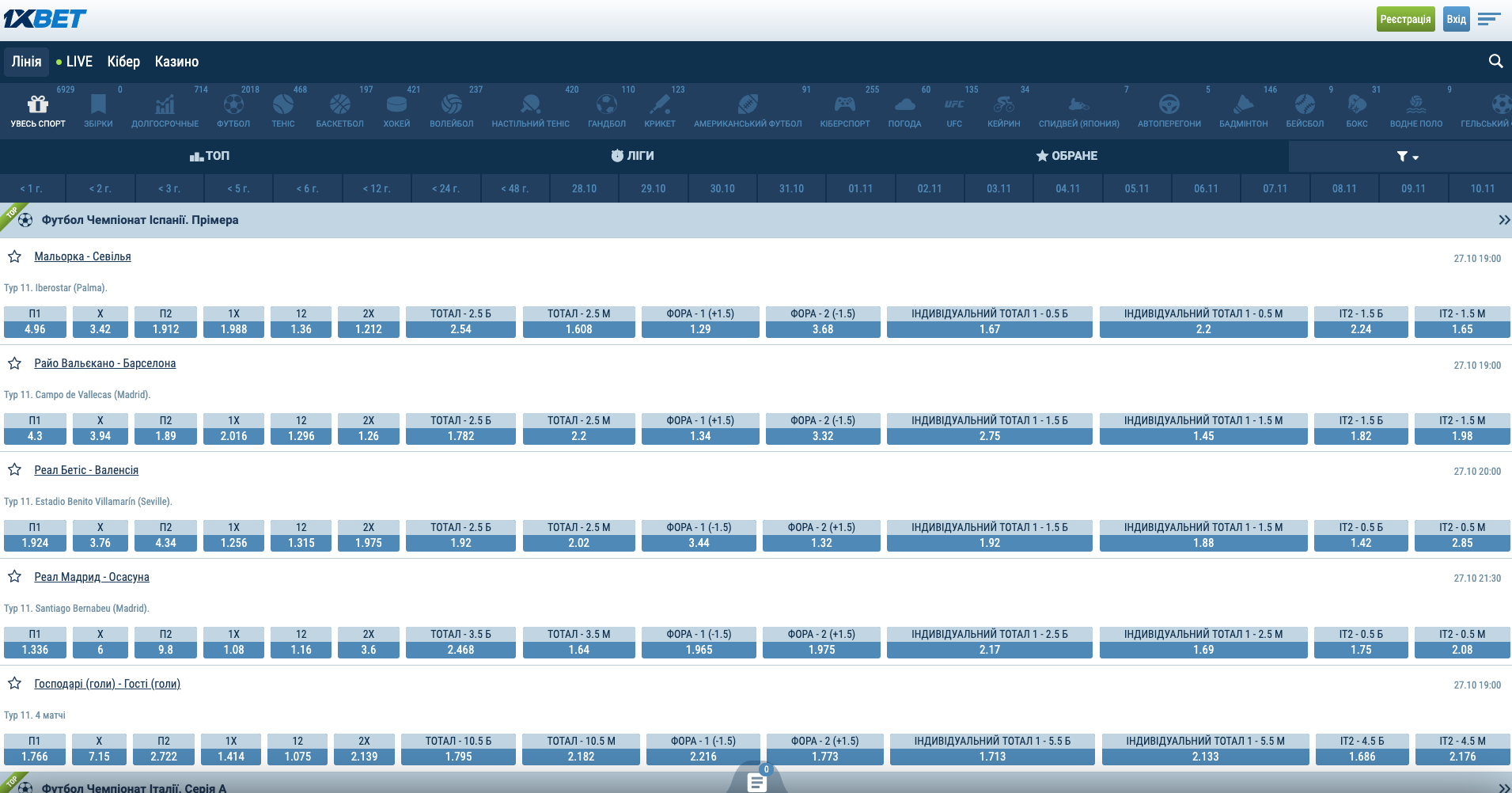
Task: Expand the Чемпіонат Іспанії Прімера league arrow
Action: pos(1503,220)
